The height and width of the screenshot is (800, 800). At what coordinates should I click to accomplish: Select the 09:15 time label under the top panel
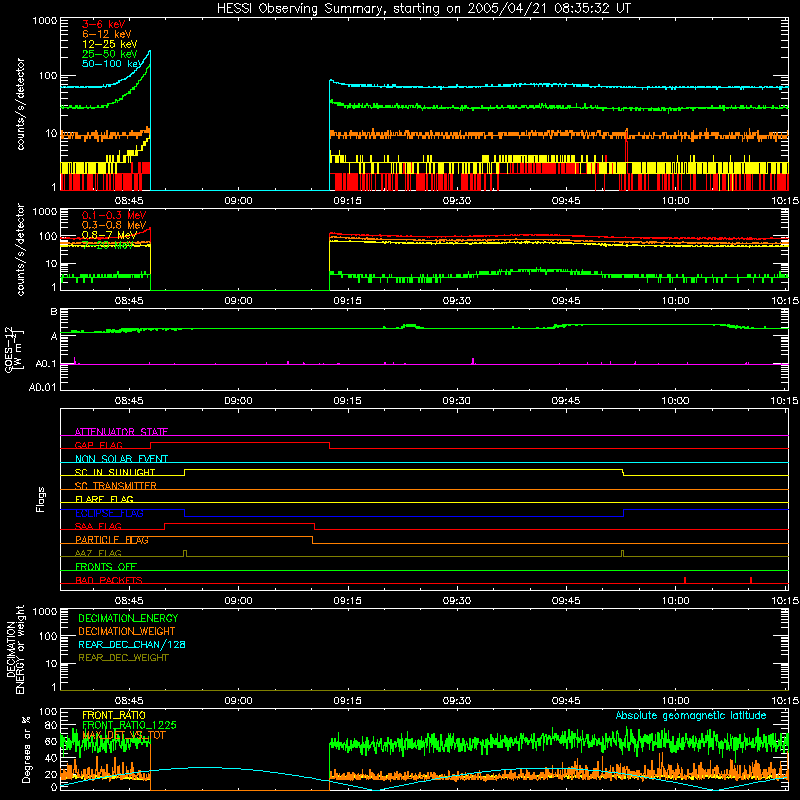[347, 201]
